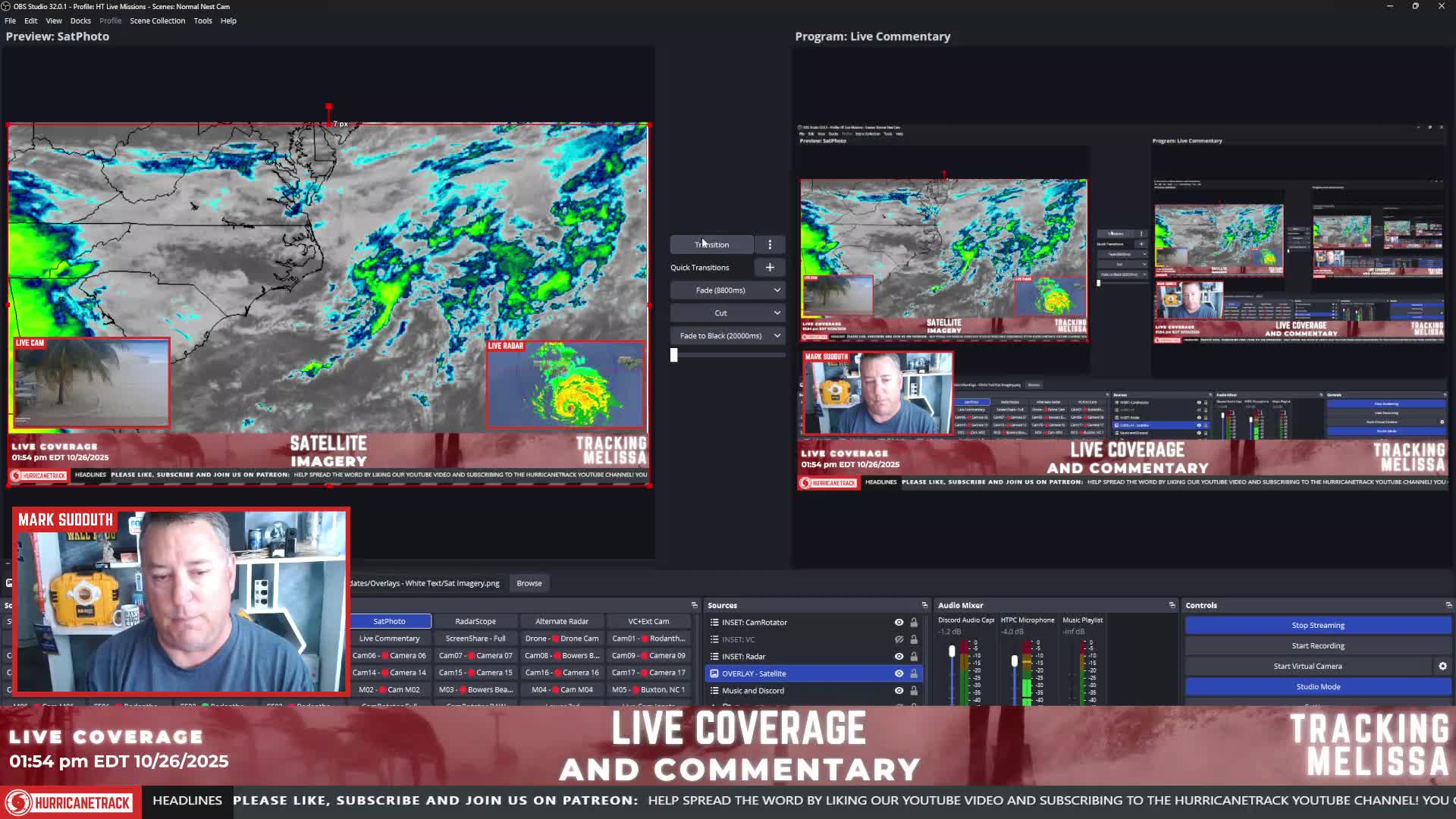Viewport: 1456px width, 819px height.
Task: Toggle lock on Music and Discord source
Action: click(914, 690)
